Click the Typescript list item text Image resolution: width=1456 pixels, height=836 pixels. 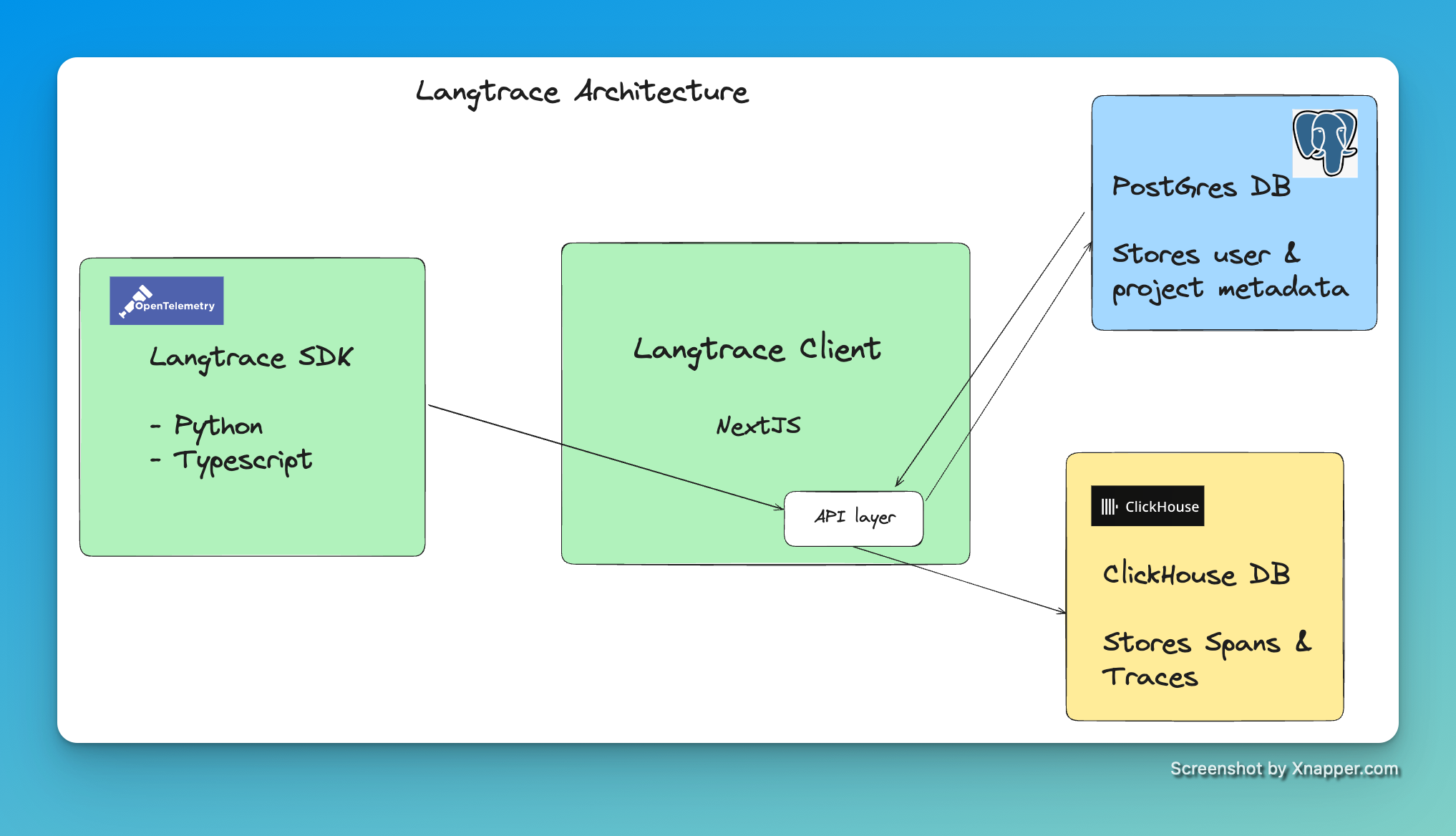click(242, 460)
